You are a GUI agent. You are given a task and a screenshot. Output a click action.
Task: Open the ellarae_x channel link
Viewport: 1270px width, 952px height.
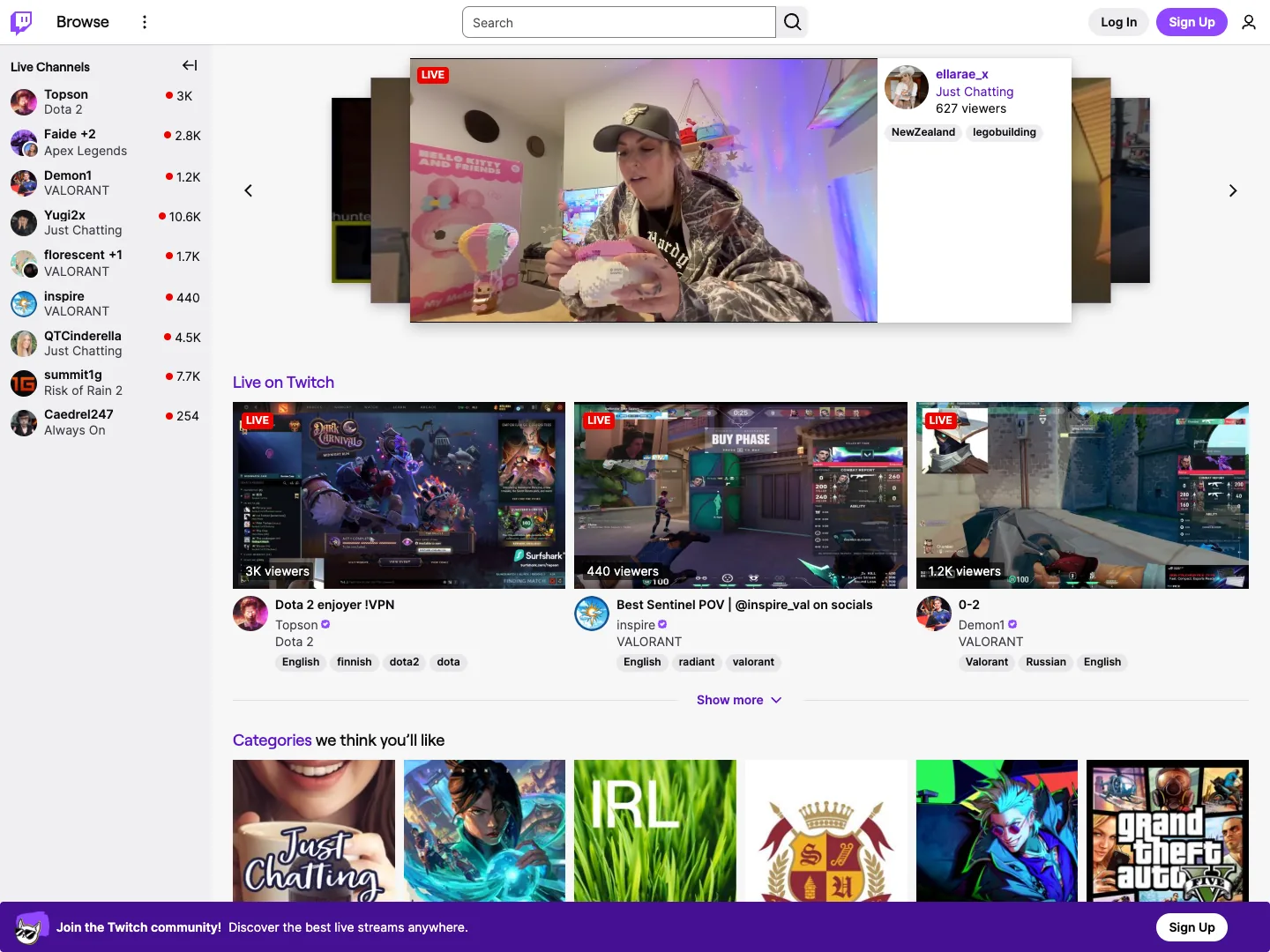tap(962, 74)
